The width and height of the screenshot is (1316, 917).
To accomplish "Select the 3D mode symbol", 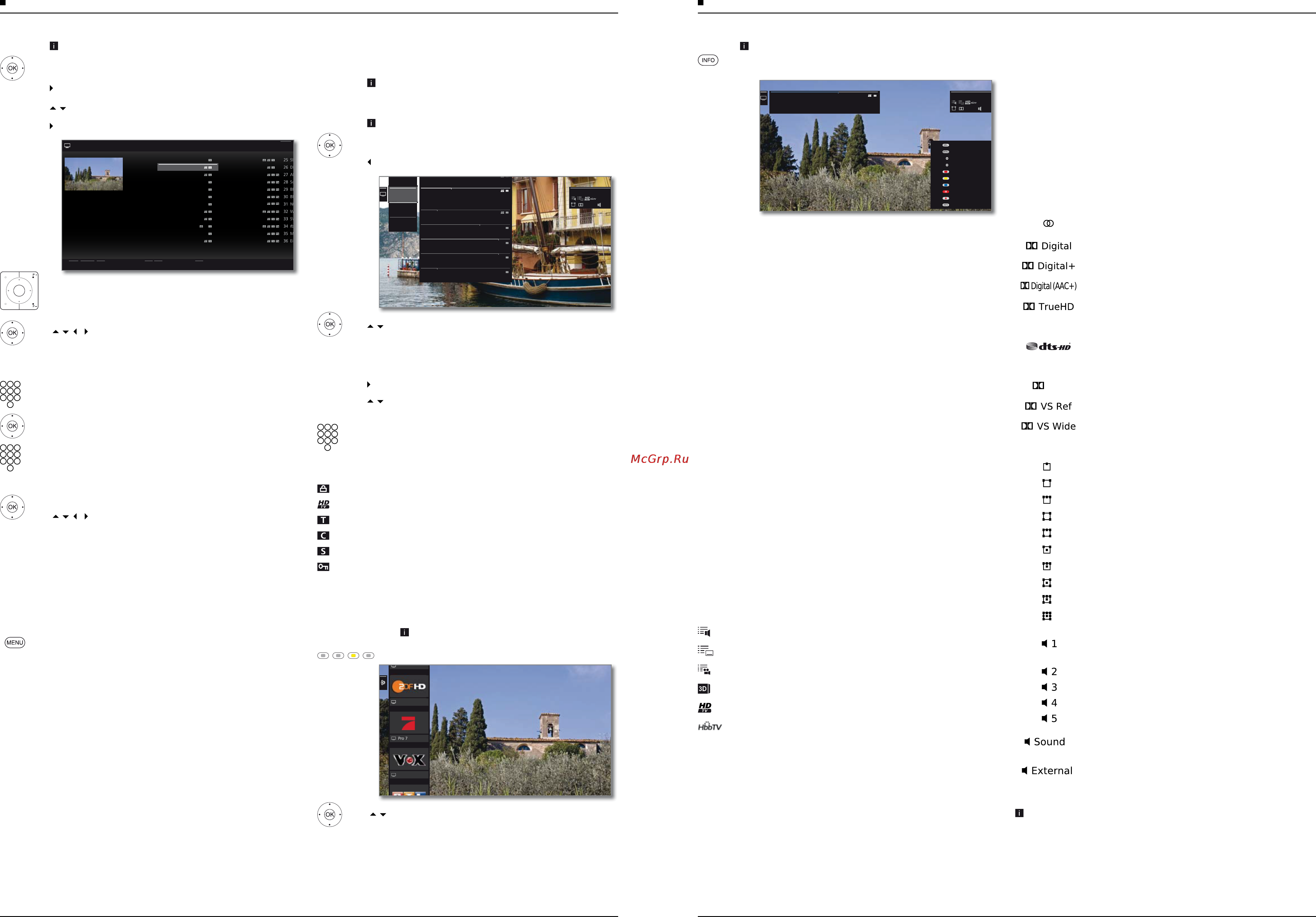I will (x=704, y=688).
